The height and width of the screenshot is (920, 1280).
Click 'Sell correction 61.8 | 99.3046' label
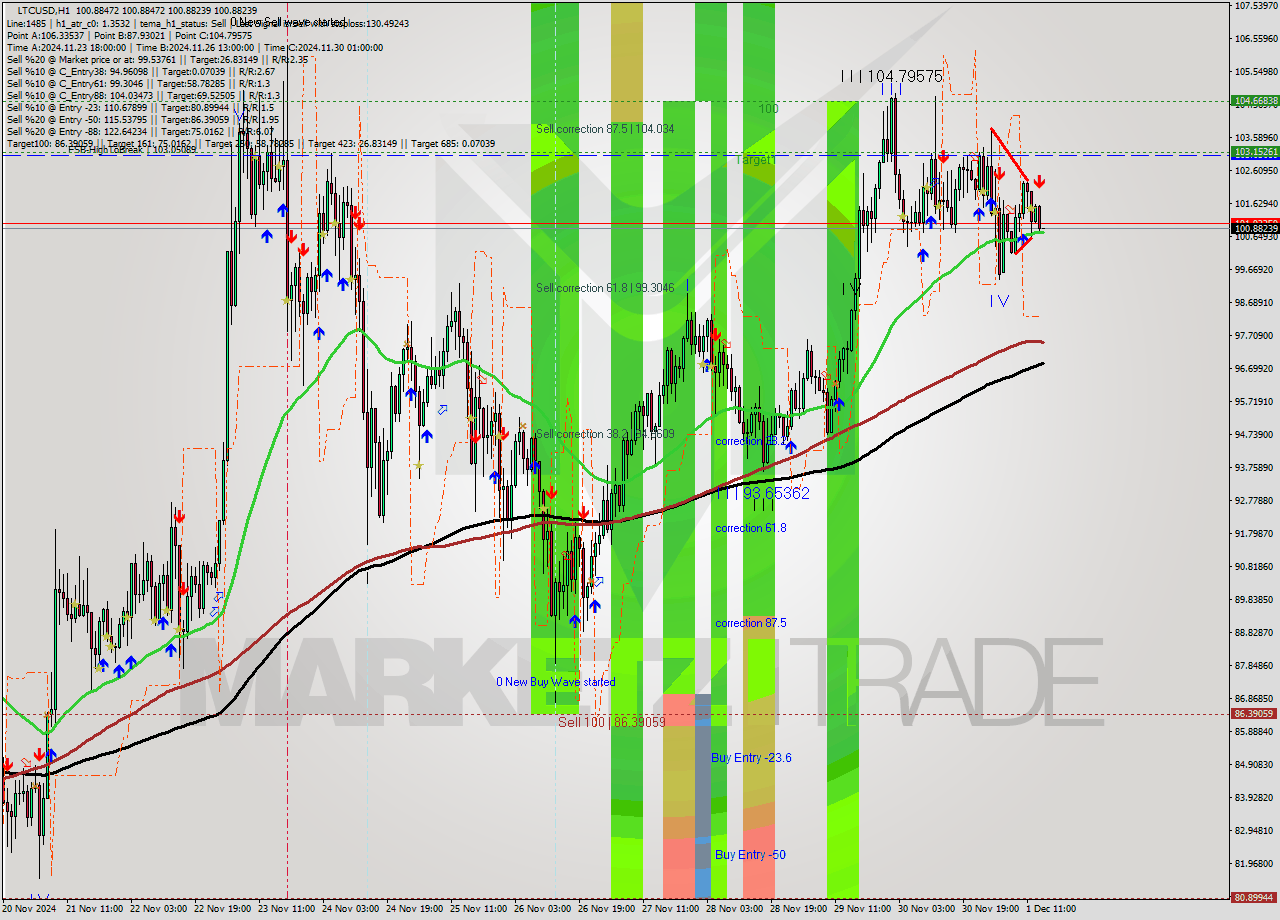tap(605, 288)
